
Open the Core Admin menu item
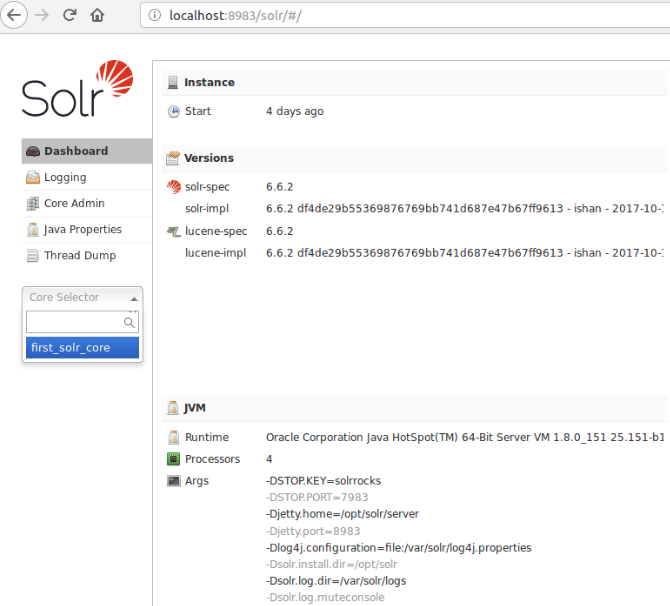point(87,203)
